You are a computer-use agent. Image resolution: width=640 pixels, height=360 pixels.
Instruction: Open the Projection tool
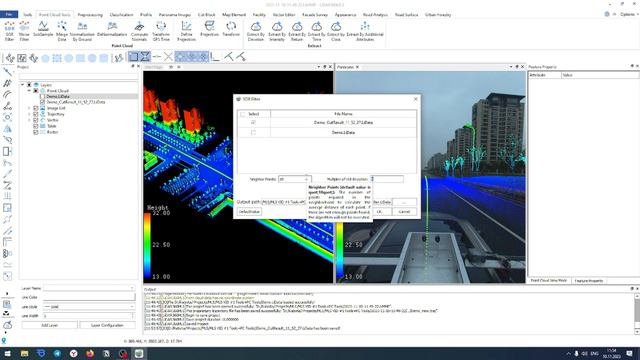point(209,29)
